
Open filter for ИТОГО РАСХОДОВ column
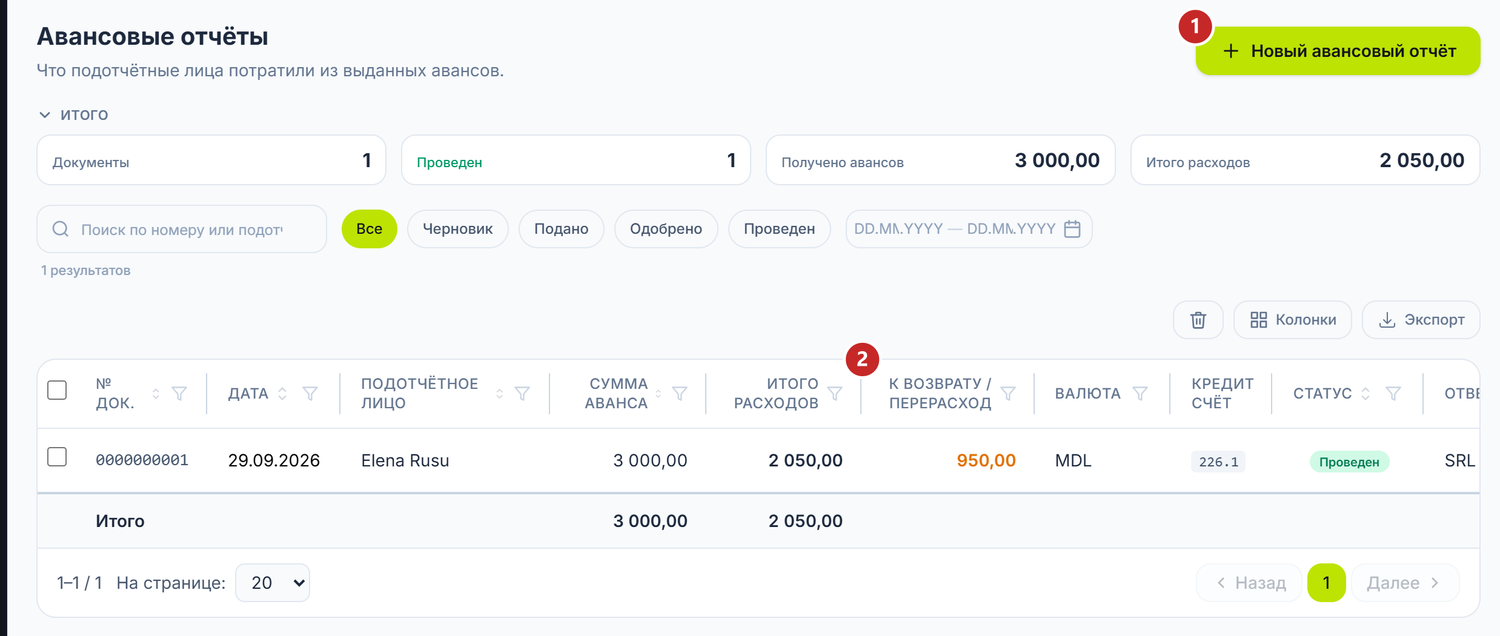click(835, 394)
